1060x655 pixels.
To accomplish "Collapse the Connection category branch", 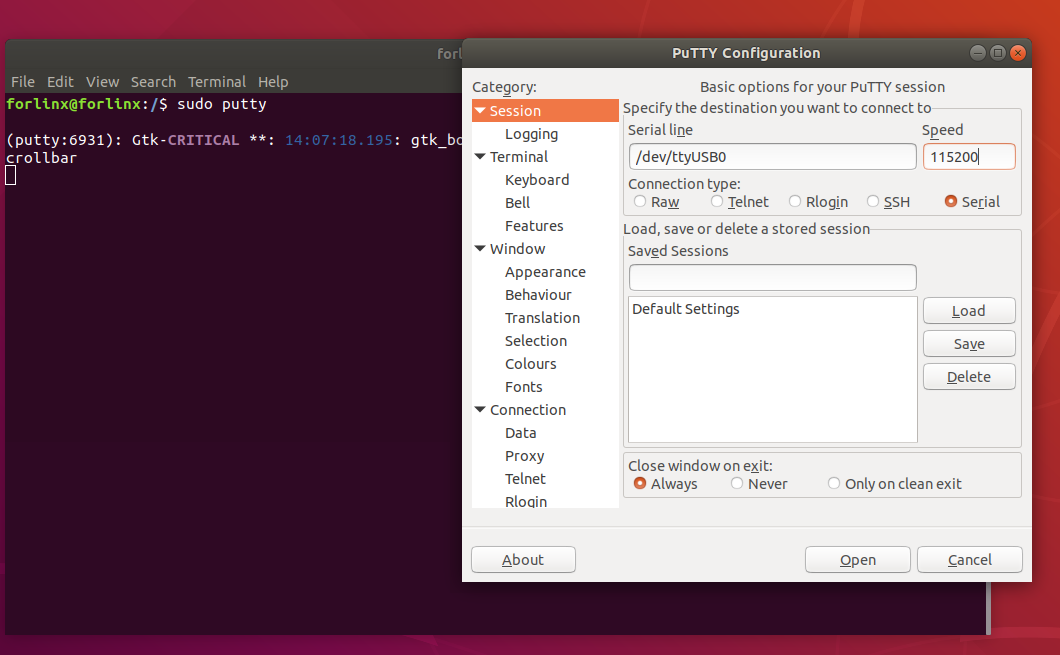I will pyautogui.click(x=481, y=409).
